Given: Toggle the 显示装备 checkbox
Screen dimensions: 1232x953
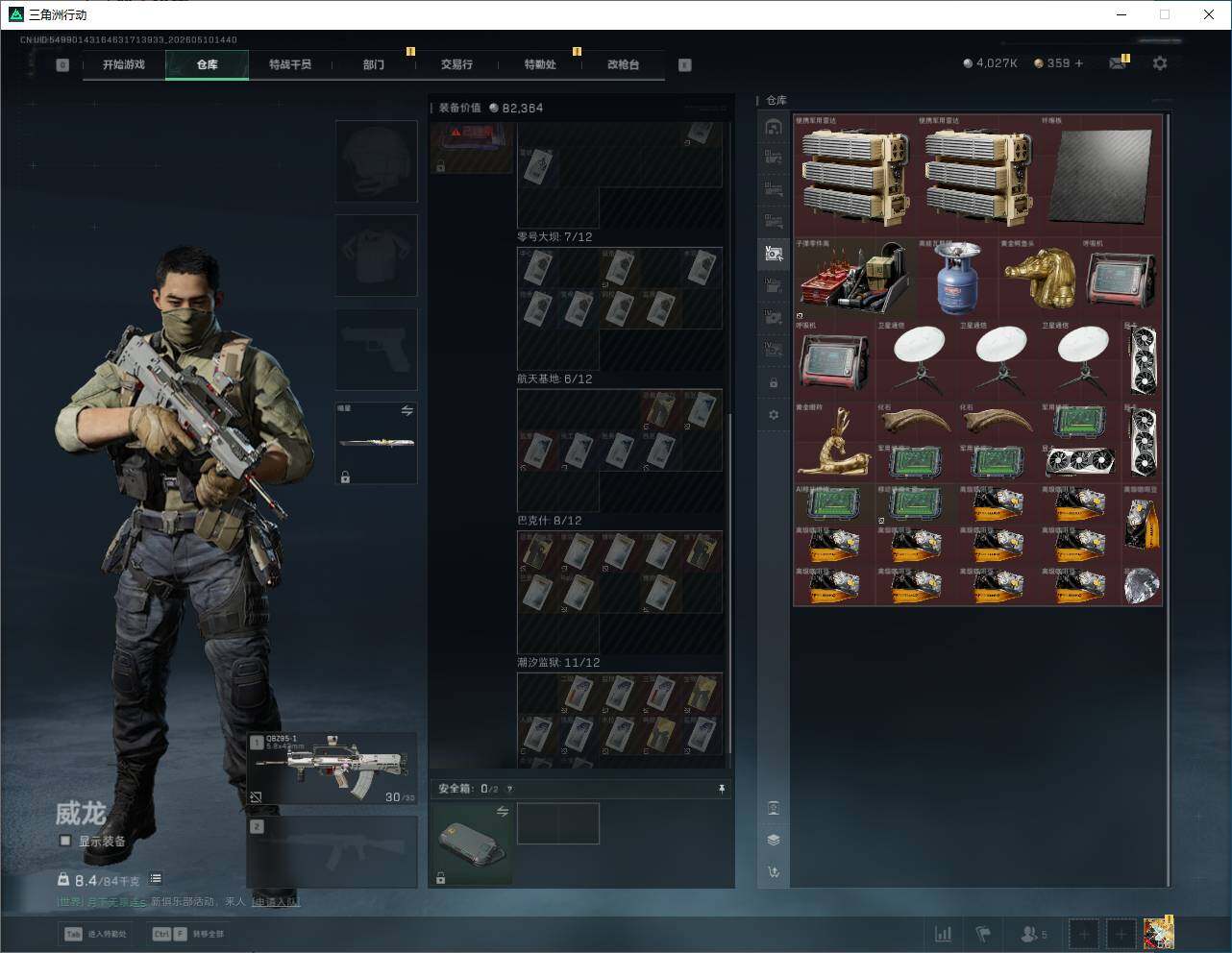Looking at the screenshot, I should click(65, 841).
